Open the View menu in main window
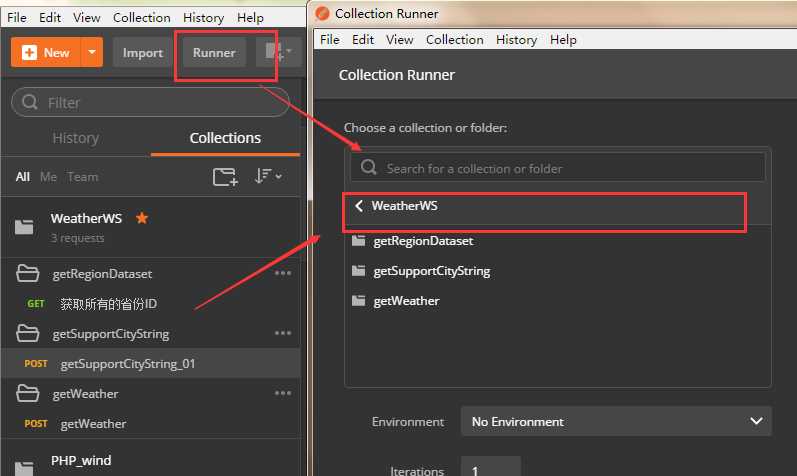The width and height of the screenshot is (797, 476). pyautogui.click(x=86, y=18)
